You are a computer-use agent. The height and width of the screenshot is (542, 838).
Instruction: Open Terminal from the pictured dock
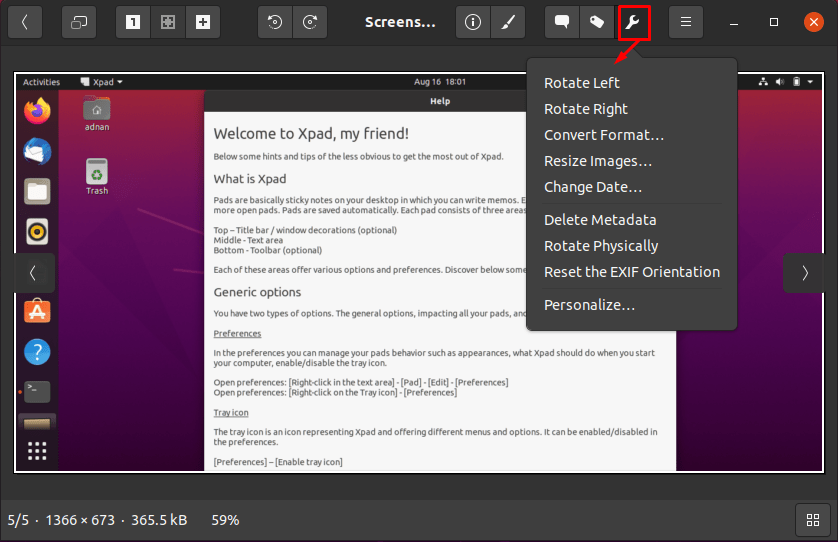coord(37,392)
